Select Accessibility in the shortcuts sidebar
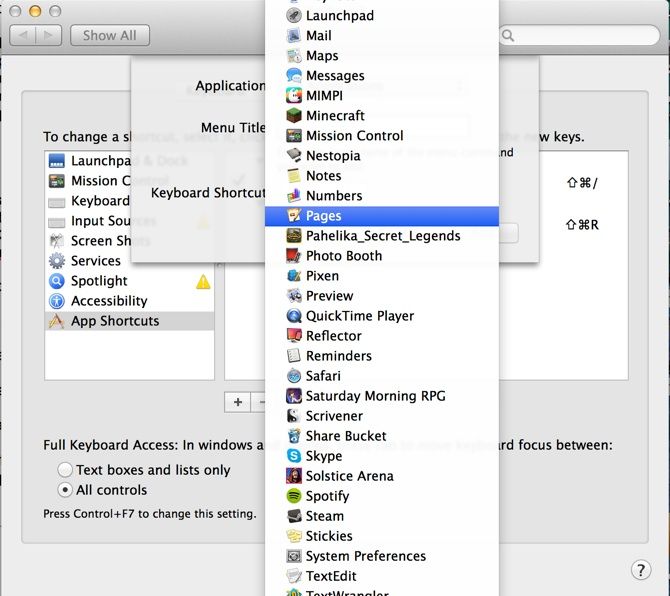Viewport: 670px width, 596px height. tap(108, 301)
